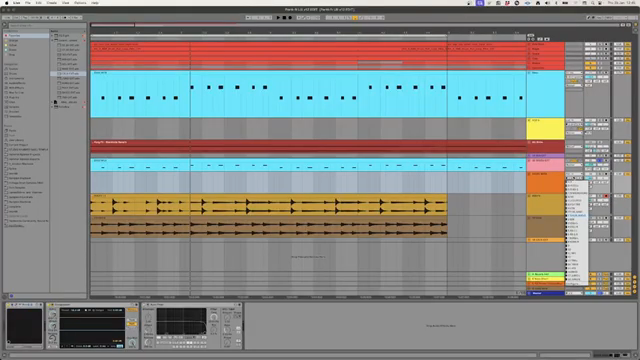Open Packs under Places in the browser
The image size is (640, 360).
point(12,131)
